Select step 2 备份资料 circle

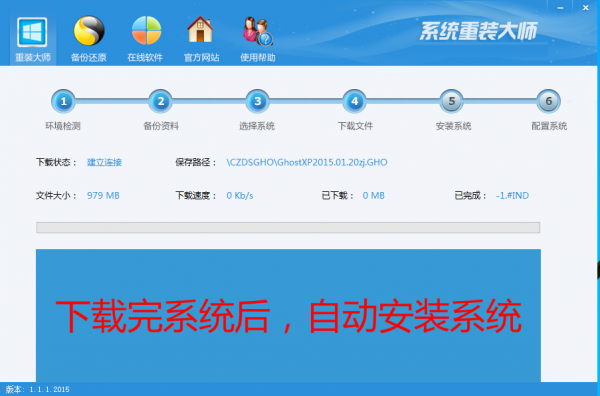(160, 101)
